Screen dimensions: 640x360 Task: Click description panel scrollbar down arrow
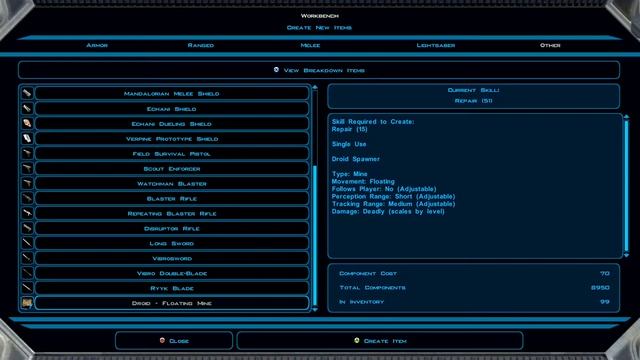627,255
